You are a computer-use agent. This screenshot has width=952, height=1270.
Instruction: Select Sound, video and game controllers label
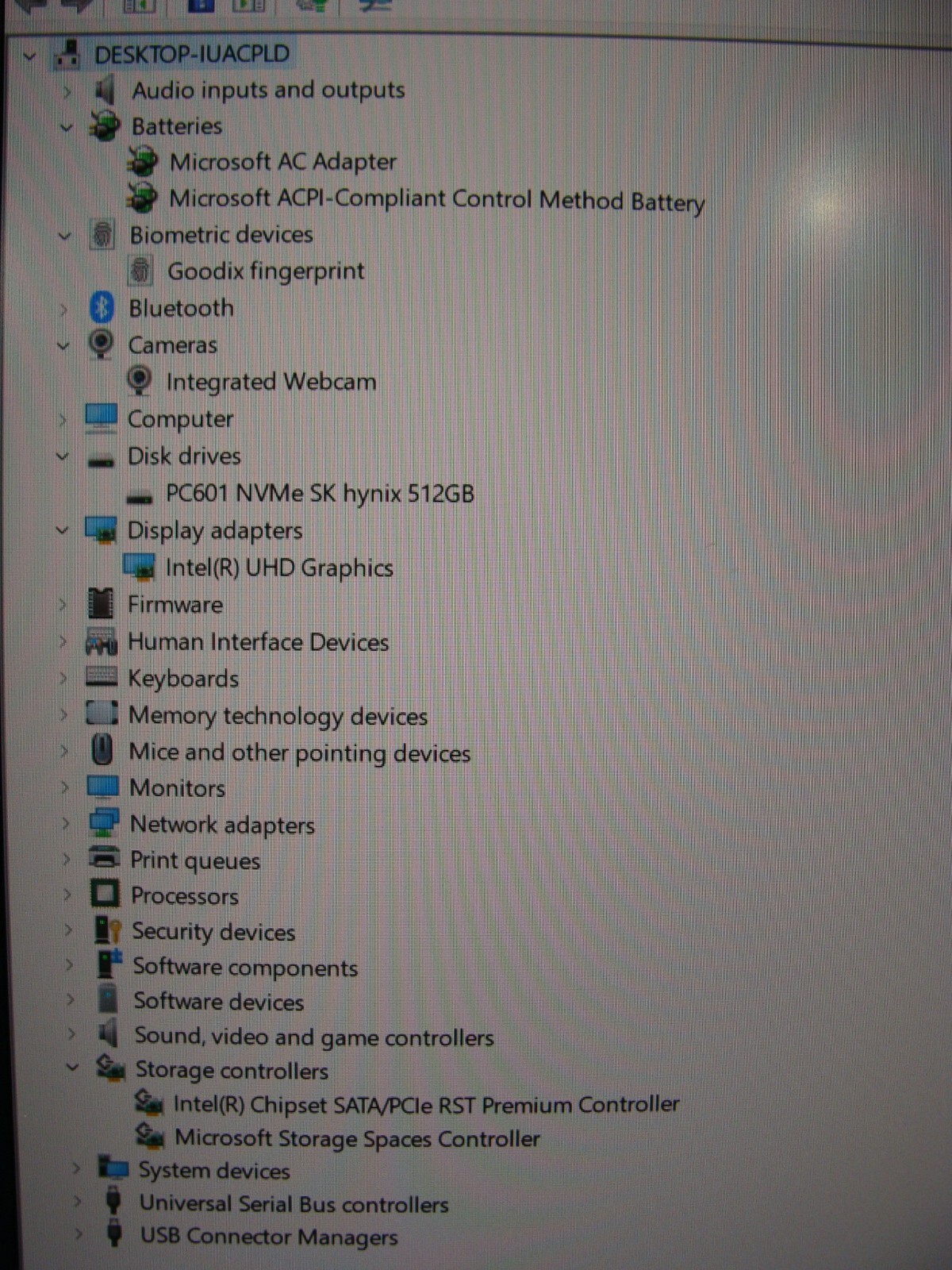(x=314, y=1037)
